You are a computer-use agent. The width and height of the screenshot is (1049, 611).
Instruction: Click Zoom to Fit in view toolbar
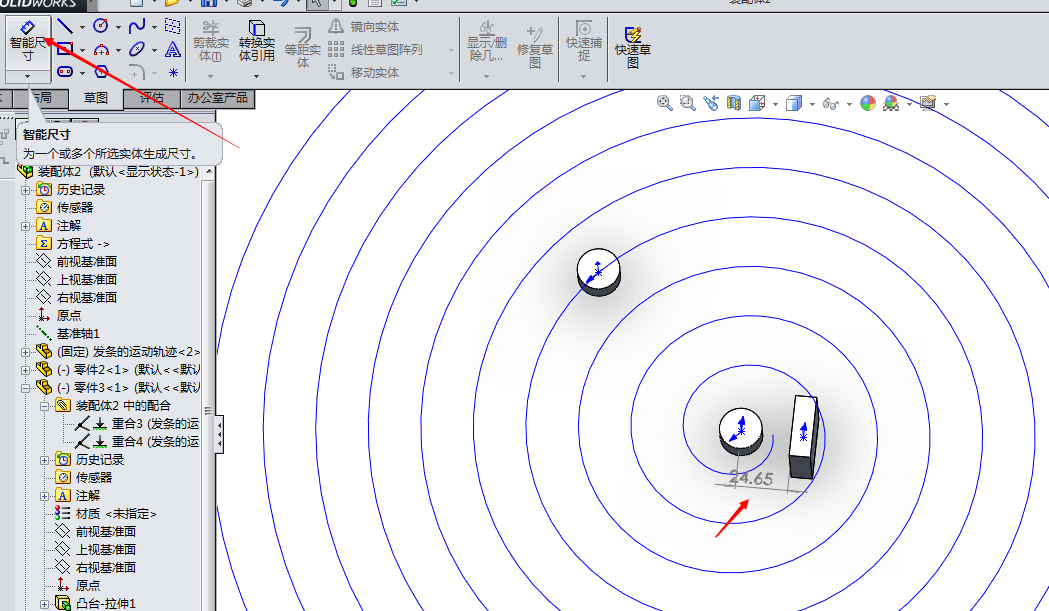pos(664,103)
